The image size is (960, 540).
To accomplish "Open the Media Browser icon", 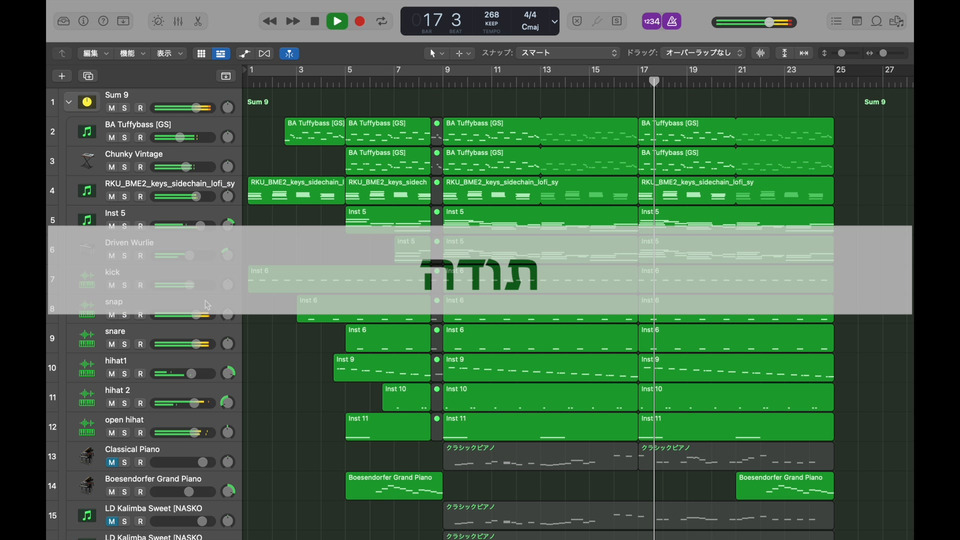I will [897, 21].
